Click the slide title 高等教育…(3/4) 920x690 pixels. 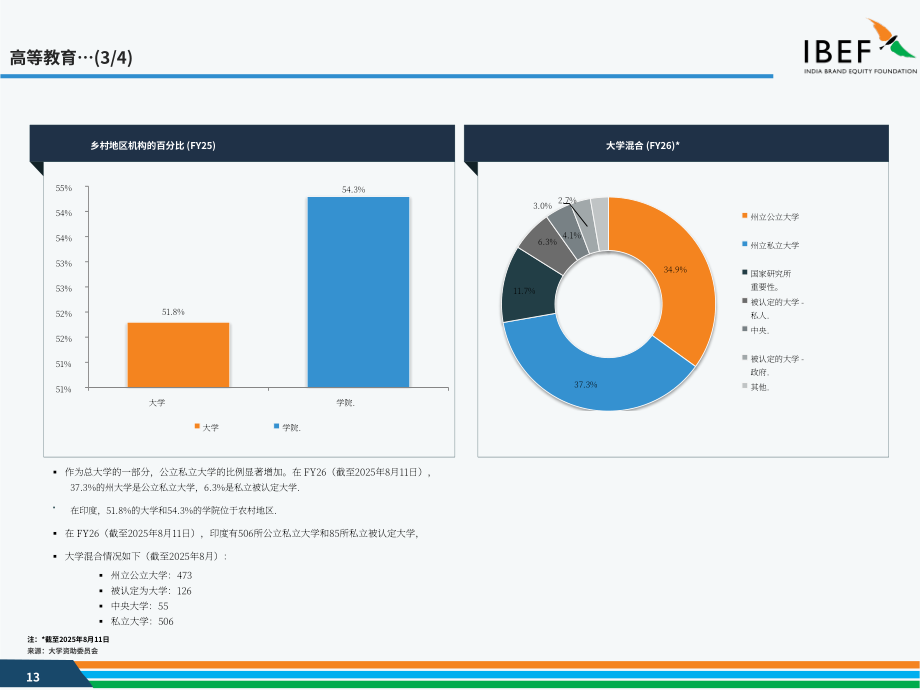pyautogui.click(x=71, y=58)
